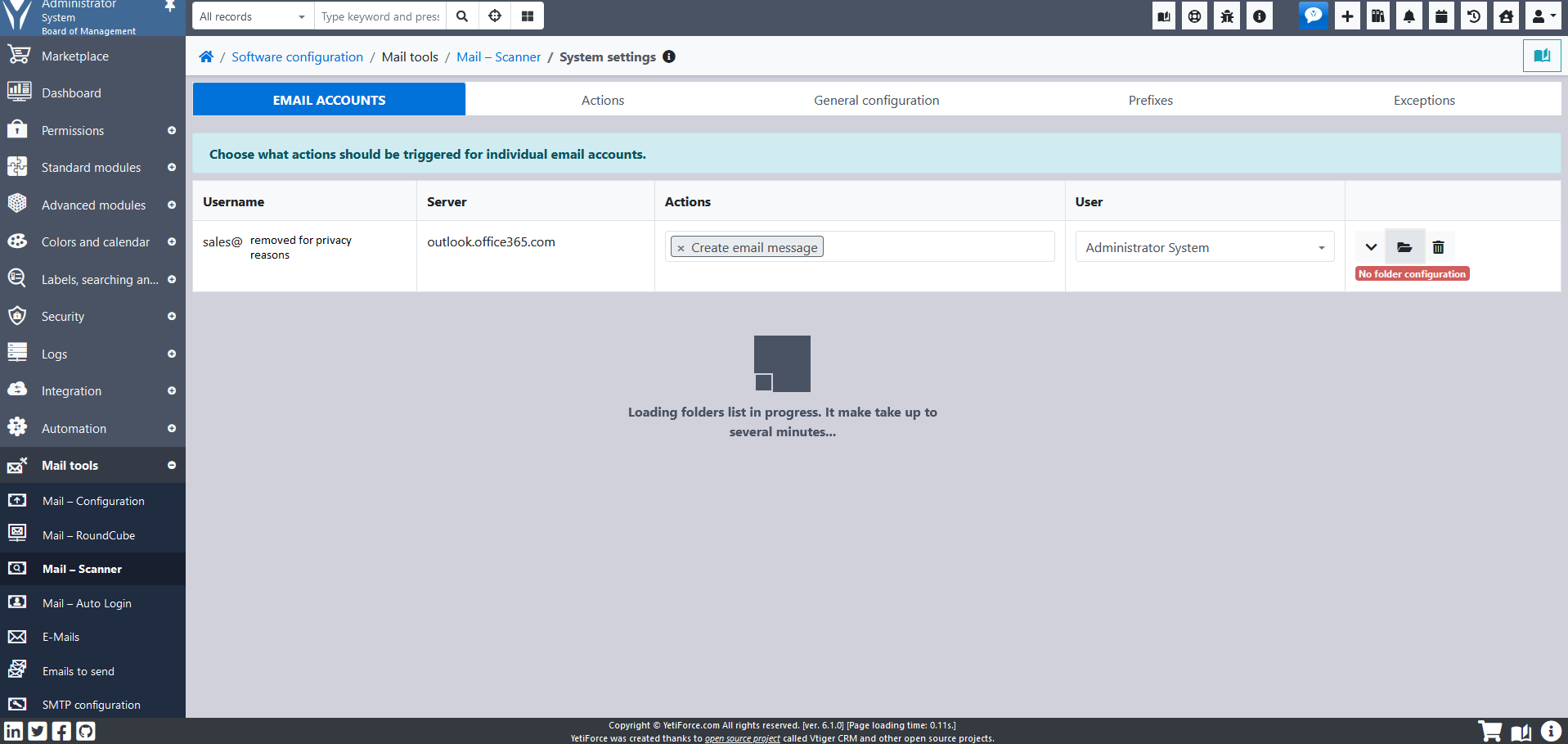Open the All records search filter dropdown

pos(251,16)
